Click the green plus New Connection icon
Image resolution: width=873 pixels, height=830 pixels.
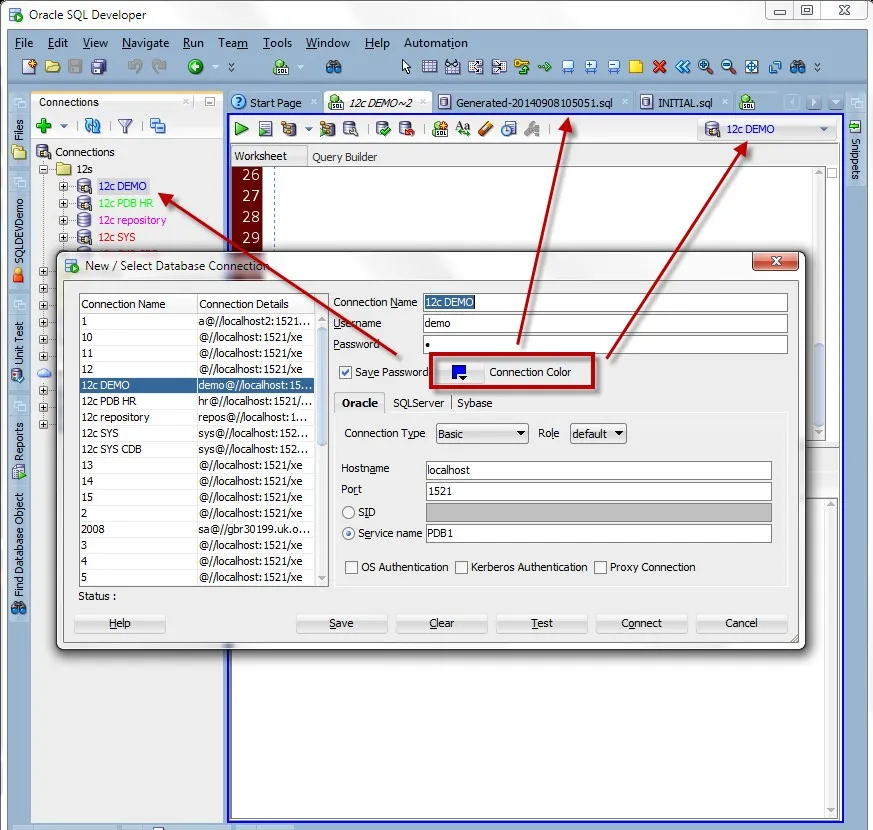pos(43,126)
